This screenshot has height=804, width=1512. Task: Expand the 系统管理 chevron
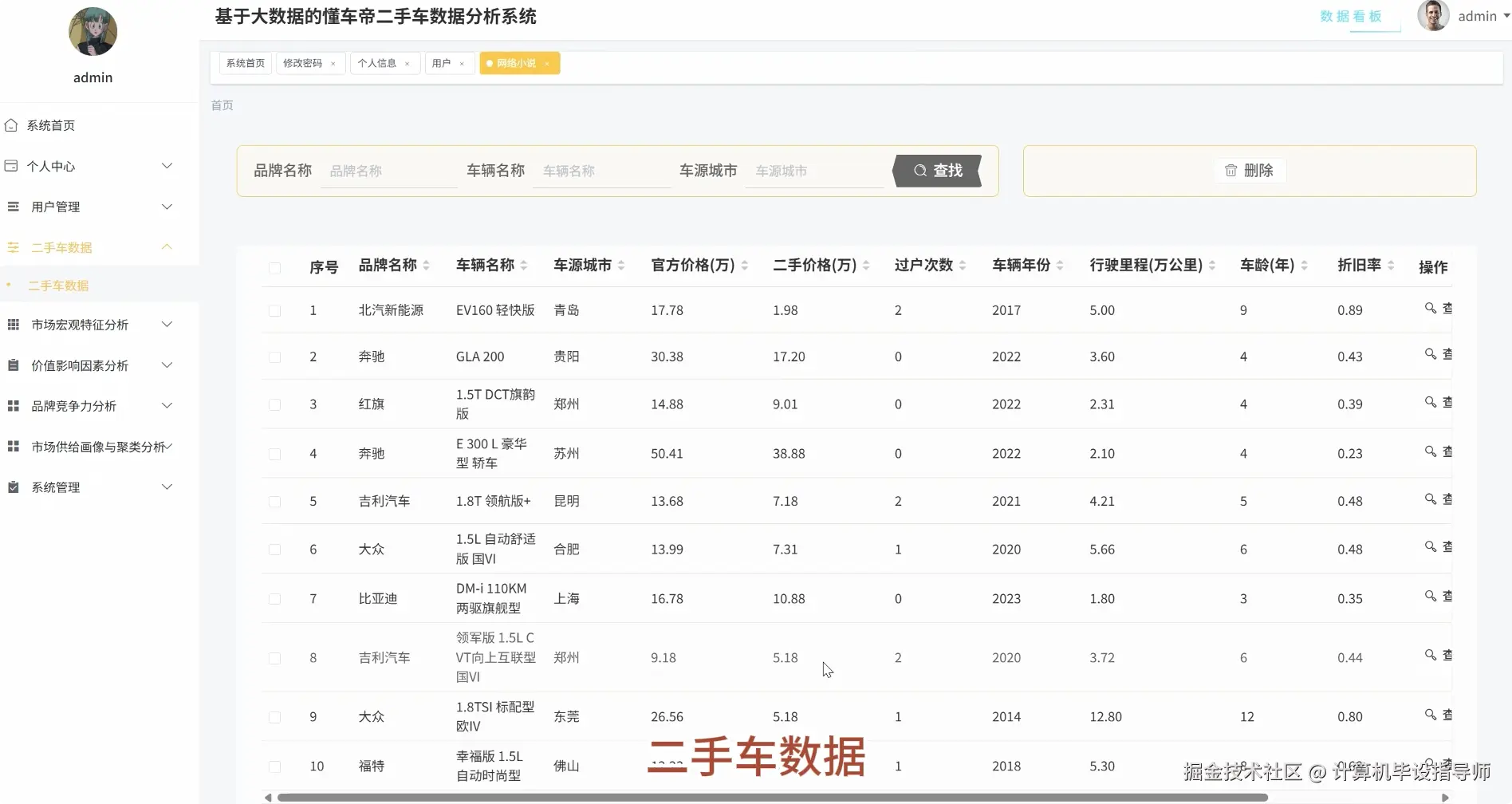click(x=167, y=487)
